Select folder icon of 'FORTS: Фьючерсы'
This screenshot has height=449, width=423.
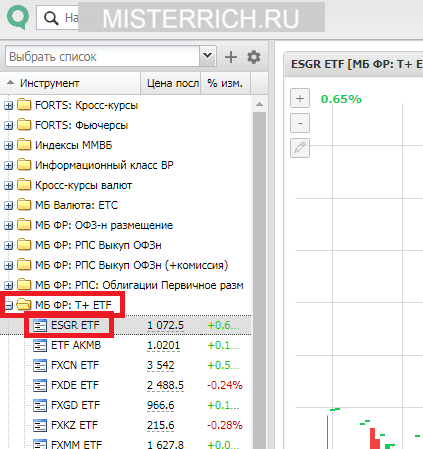pyautogui.click(x=24, y=125)
